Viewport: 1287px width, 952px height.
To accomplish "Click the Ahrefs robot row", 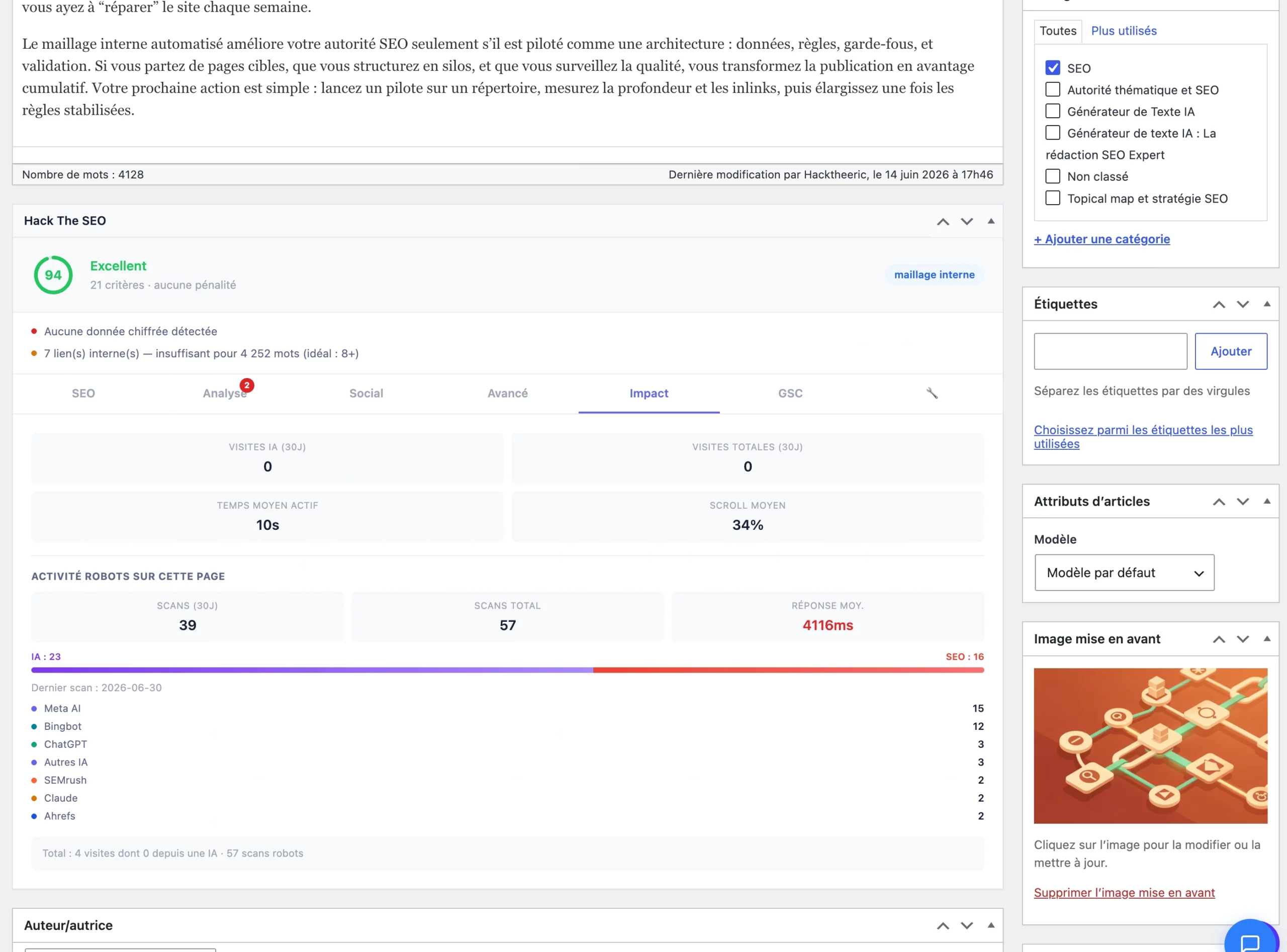I will click(x=507, y=816).
